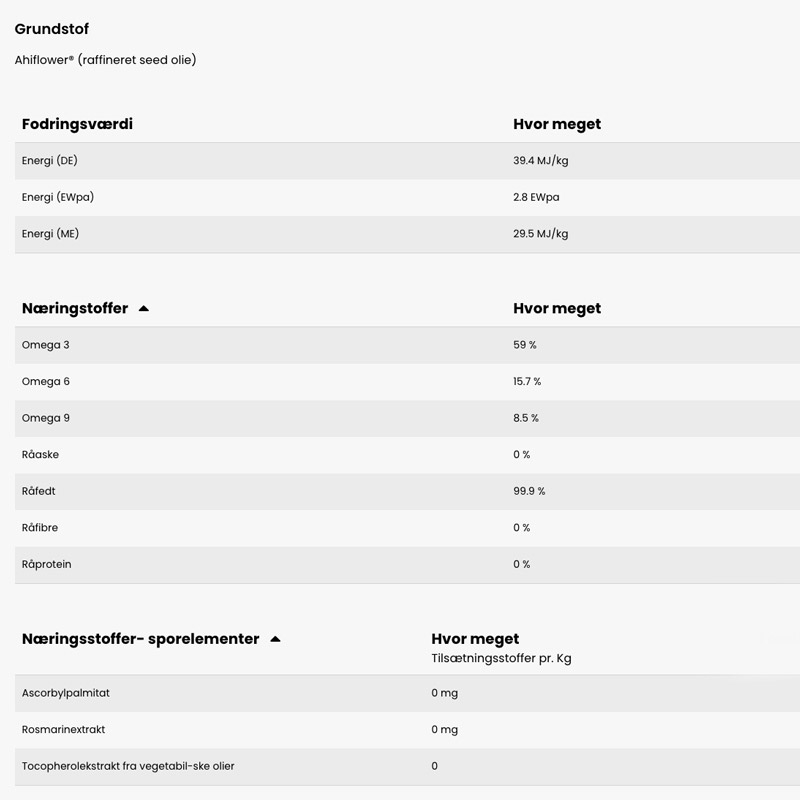This screenshot has width=800, height=800.
Task: Collapse the Næringstoffer section arrow
Action: [144, 309]
